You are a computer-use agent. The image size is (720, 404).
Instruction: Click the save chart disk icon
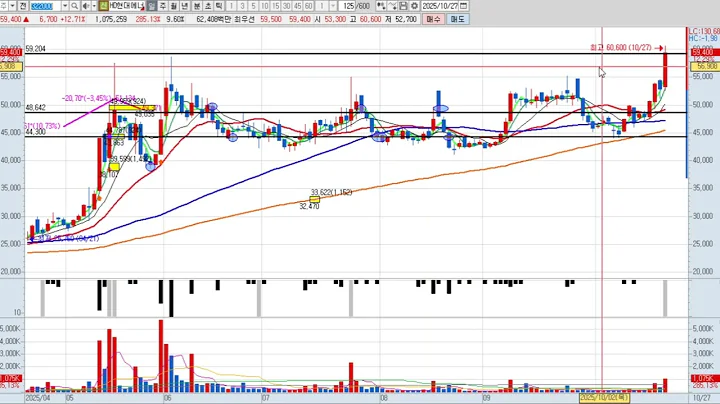click(x=403, y=6)
